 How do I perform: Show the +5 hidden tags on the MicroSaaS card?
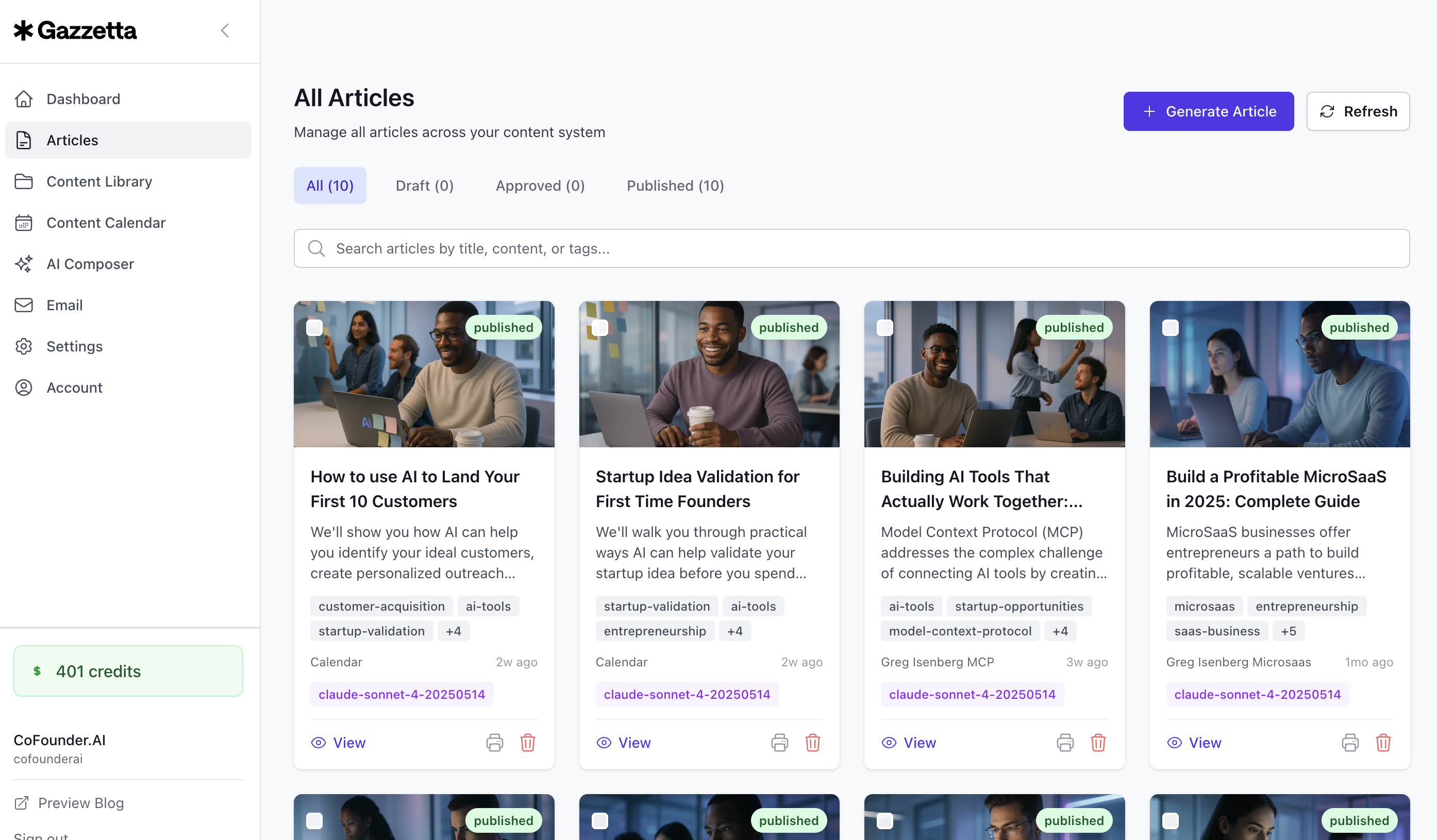(x=1289, y=631)
